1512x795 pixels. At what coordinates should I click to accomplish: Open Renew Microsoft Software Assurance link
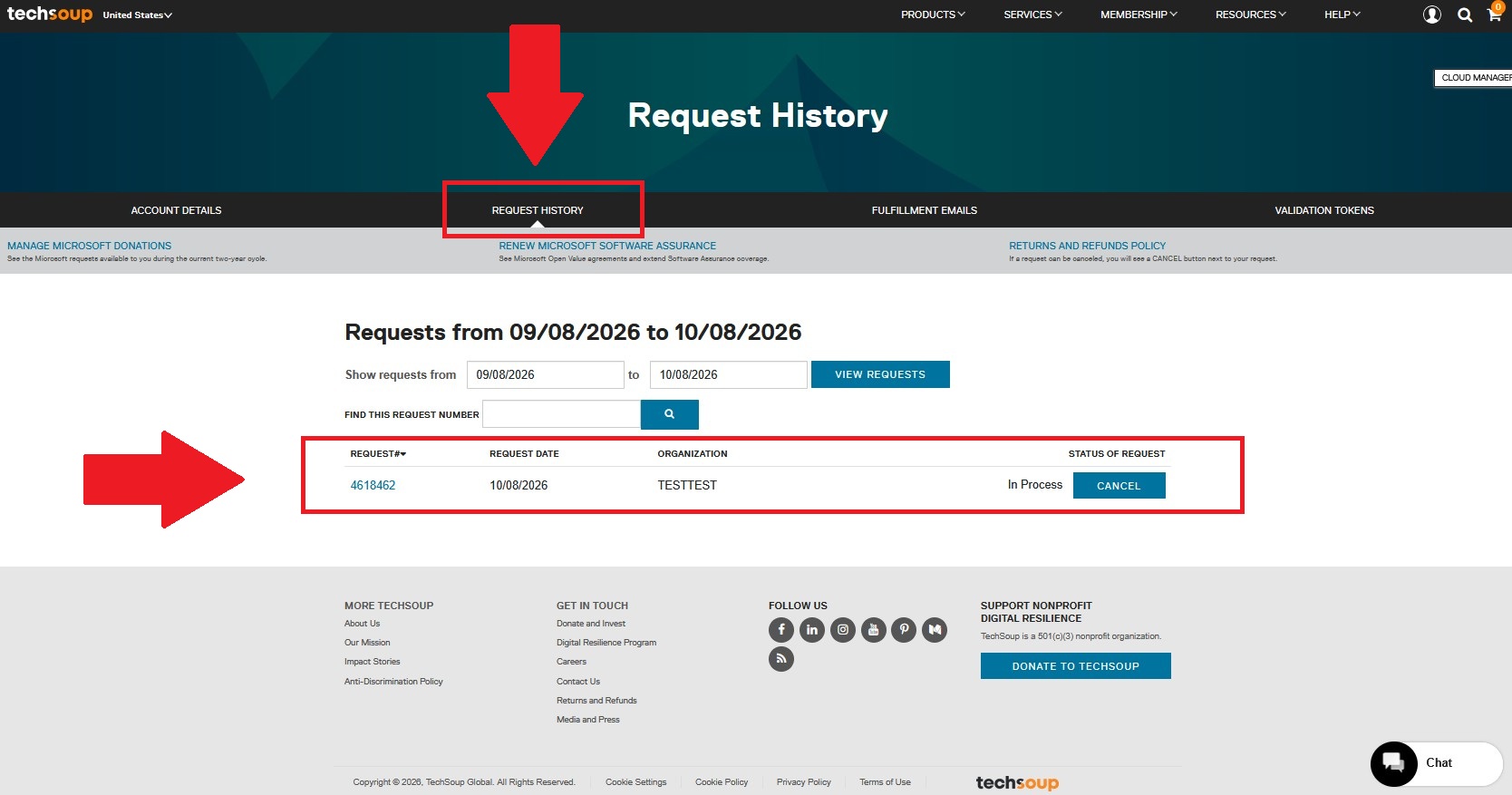tap(607, 246)
